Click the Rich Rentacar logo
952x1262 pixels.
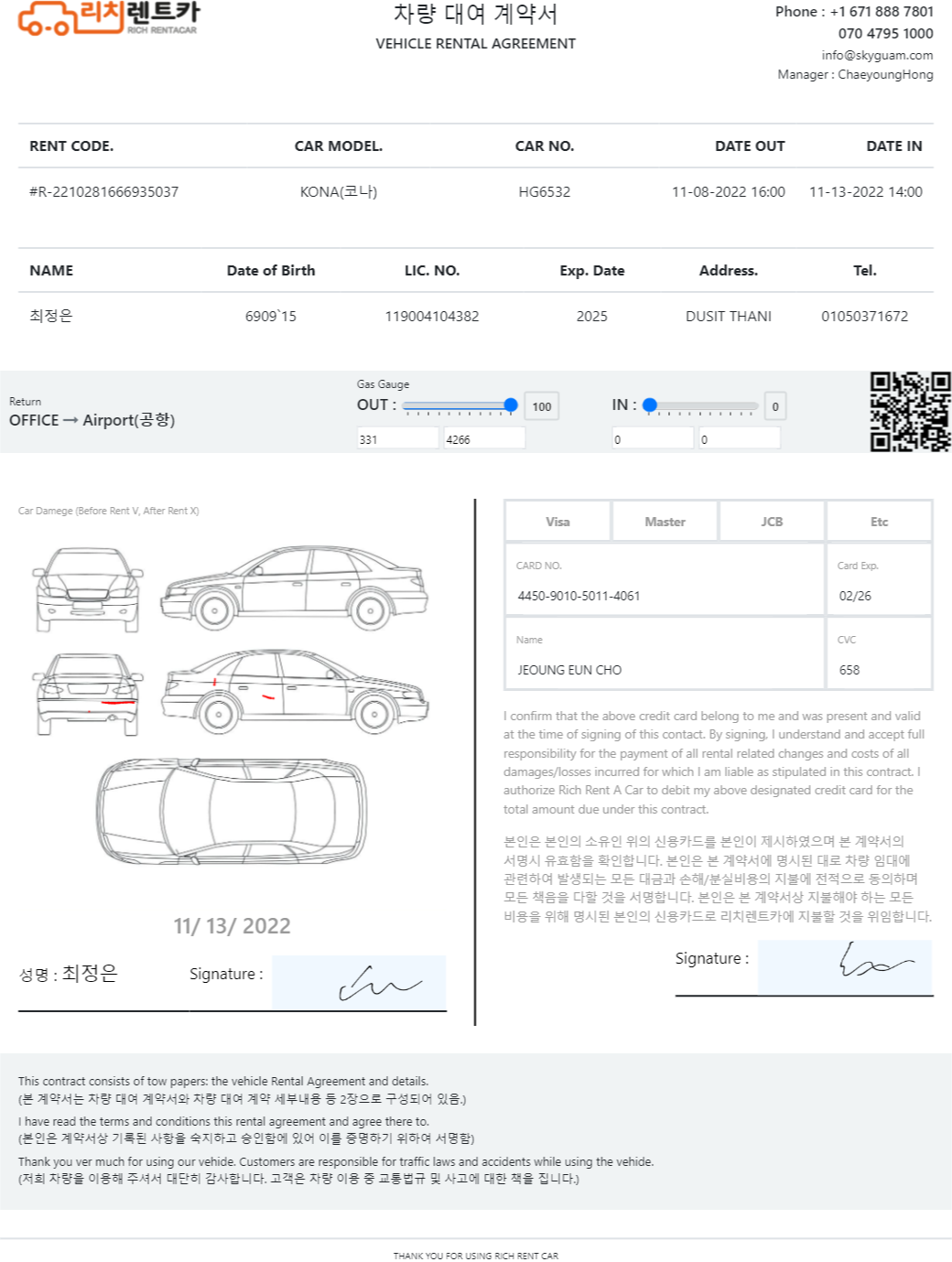(108, 17)
